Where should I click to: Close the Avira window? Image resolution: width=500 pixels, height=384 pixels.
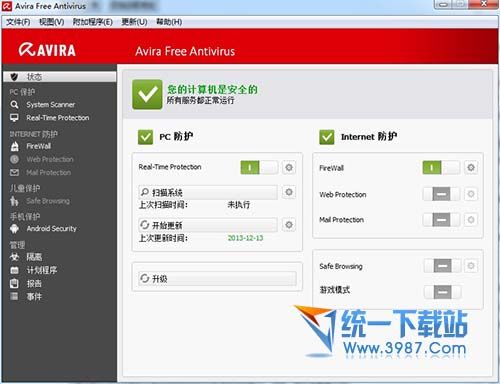tap(484, 4)
